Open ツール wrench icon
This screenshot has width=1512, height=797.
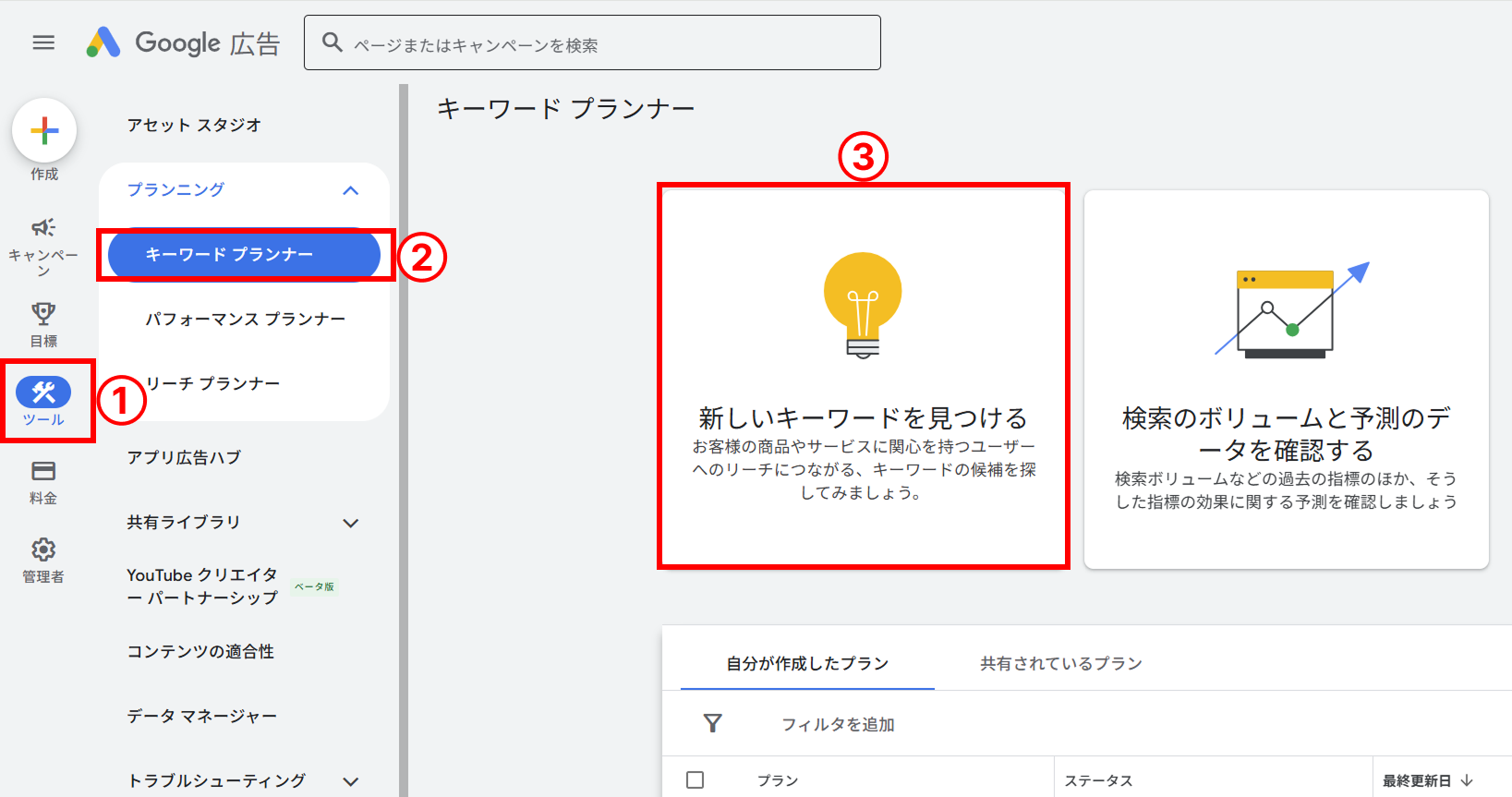coord(43,392)
